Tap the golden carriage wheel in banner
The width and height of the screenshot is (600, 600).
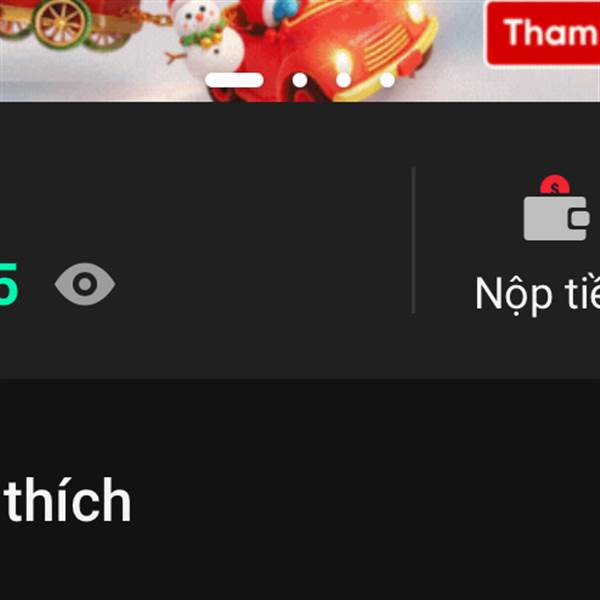click(61, 24)
